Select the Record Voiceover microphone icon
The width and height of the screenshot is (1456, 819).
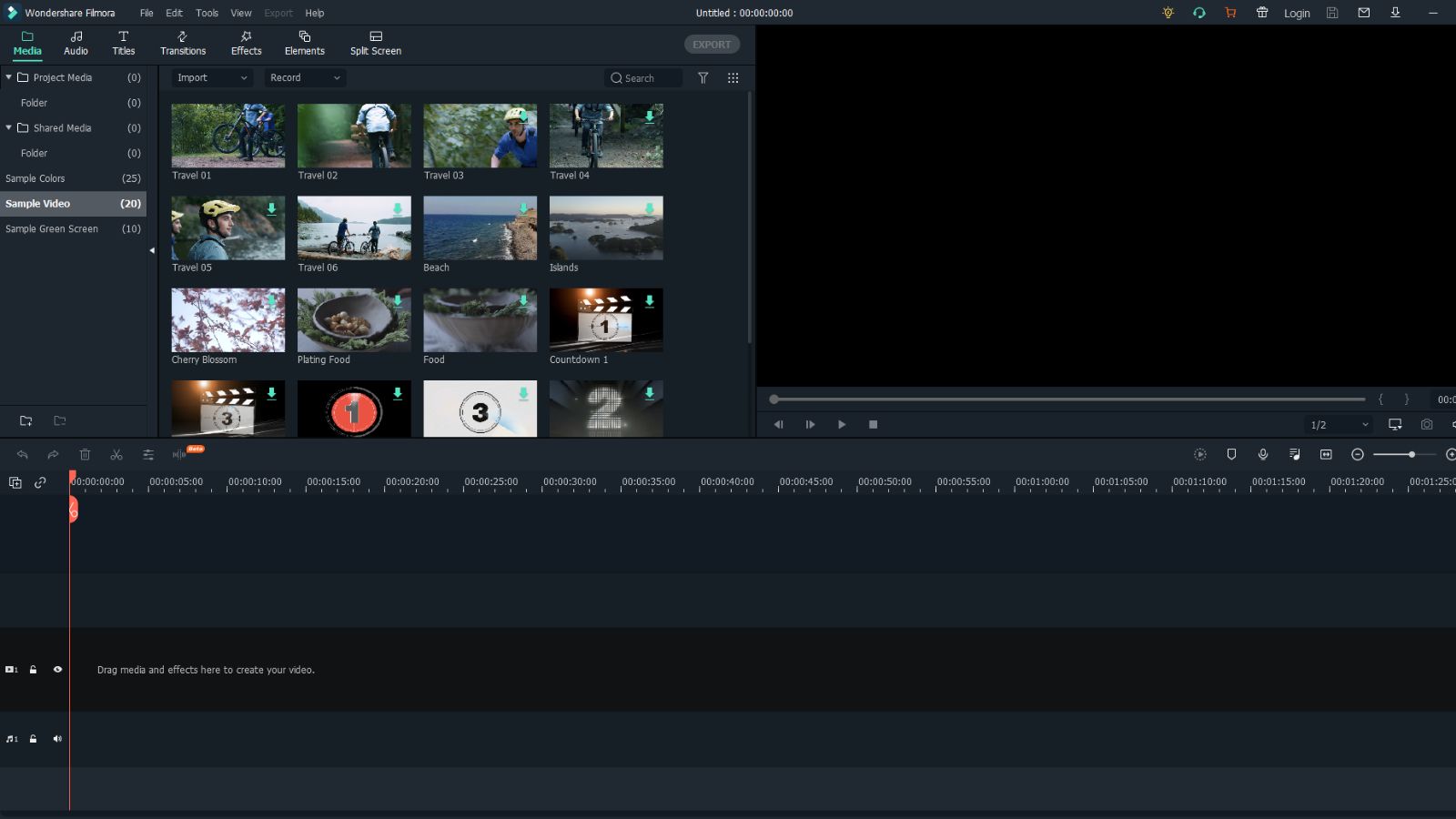(x=1263, y=454)
